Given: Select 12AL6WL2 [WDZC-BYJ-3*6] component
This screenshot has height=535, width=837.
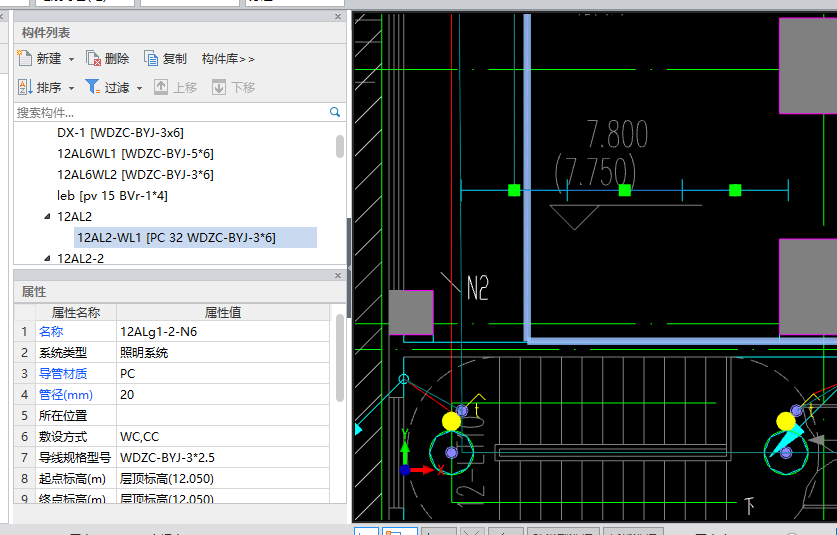Looking at the screenshot, I should click(x=136, y=175).
